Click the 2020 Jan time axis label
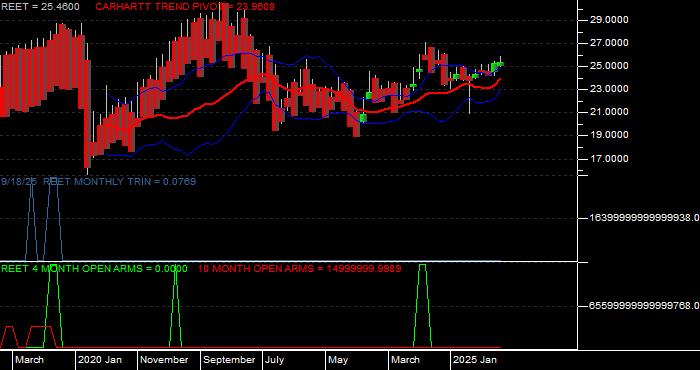This screenshot has height=370, width=700. [x=100, y=360]
